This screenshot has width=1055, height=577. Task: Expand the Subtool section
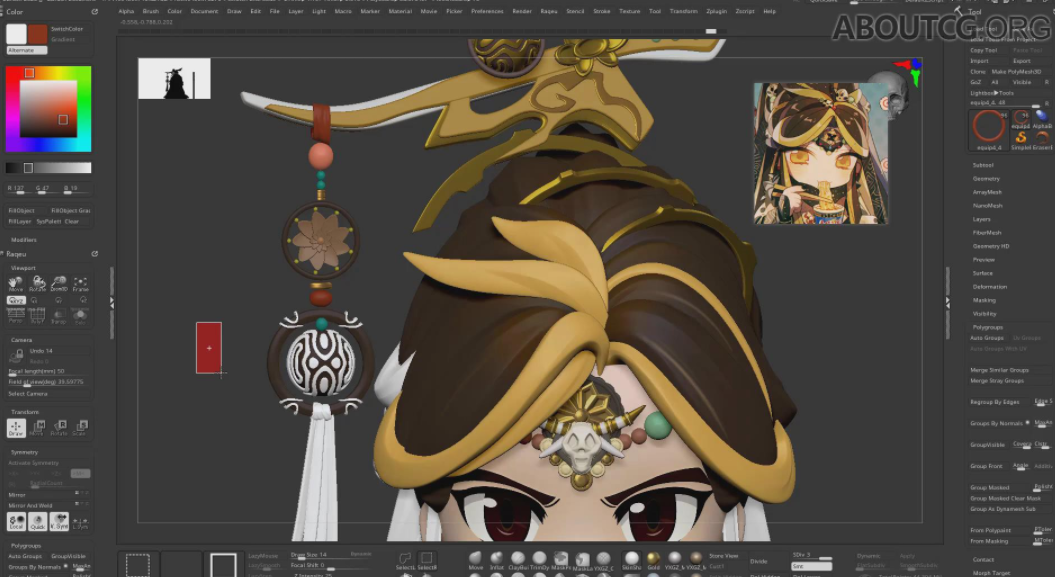click(983, 165)
